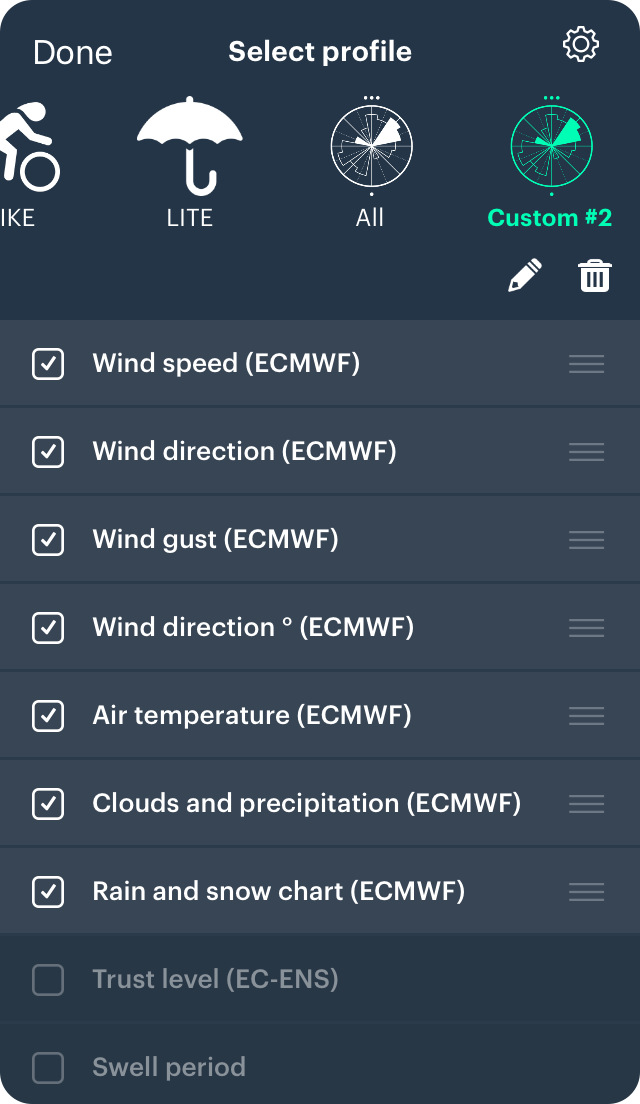
Task: Disable Clouds and precipitation (ECMWF)
Action: click(x=47, y=803)
